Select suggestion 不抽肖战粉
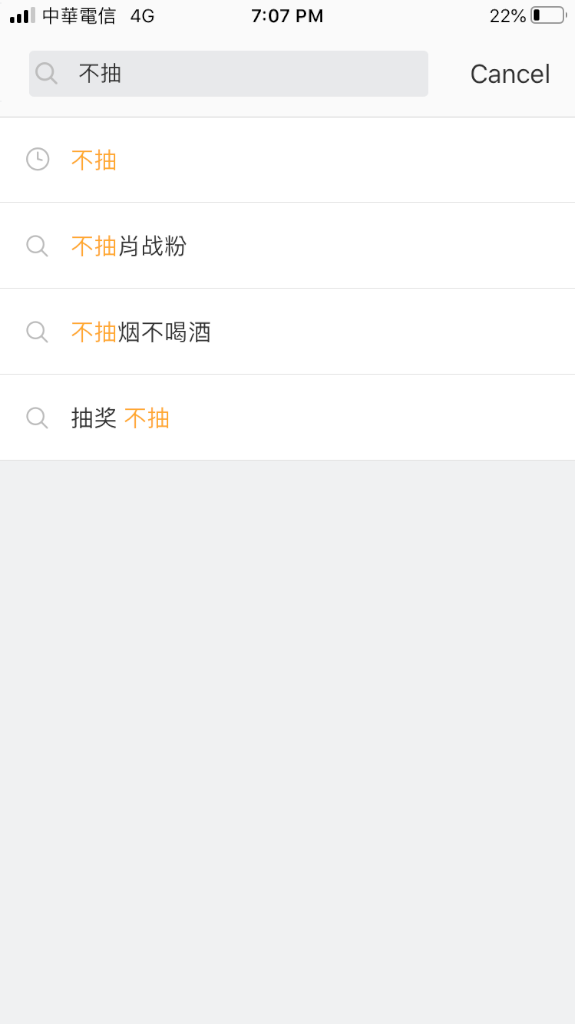Screen dimensions: 576x1024 coord(288,246)
